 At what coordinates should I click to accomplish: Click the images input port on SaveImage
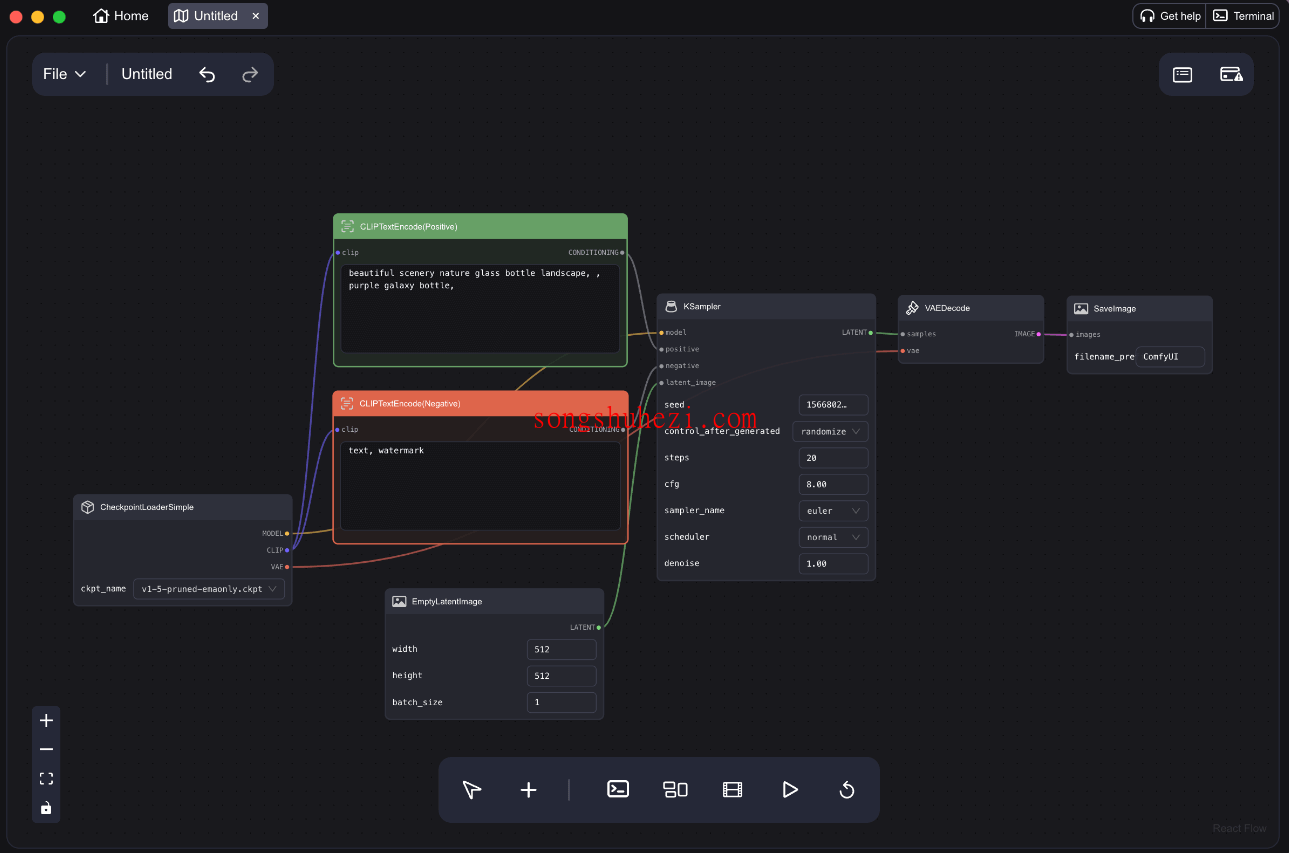pos(1071,335)
